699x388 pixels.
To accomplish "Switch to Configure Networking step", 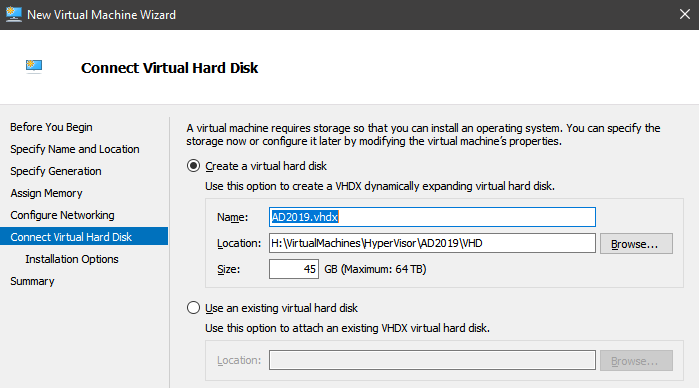I will [x=62, y=215].
